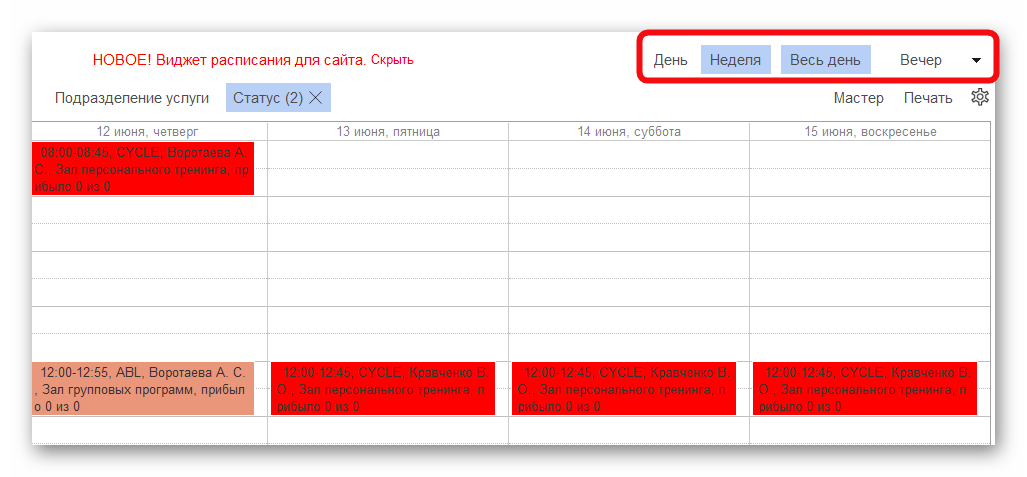Open the Подразделение услуги filter
Screen dimensions: 1027x477
click(x=132, y=98)
